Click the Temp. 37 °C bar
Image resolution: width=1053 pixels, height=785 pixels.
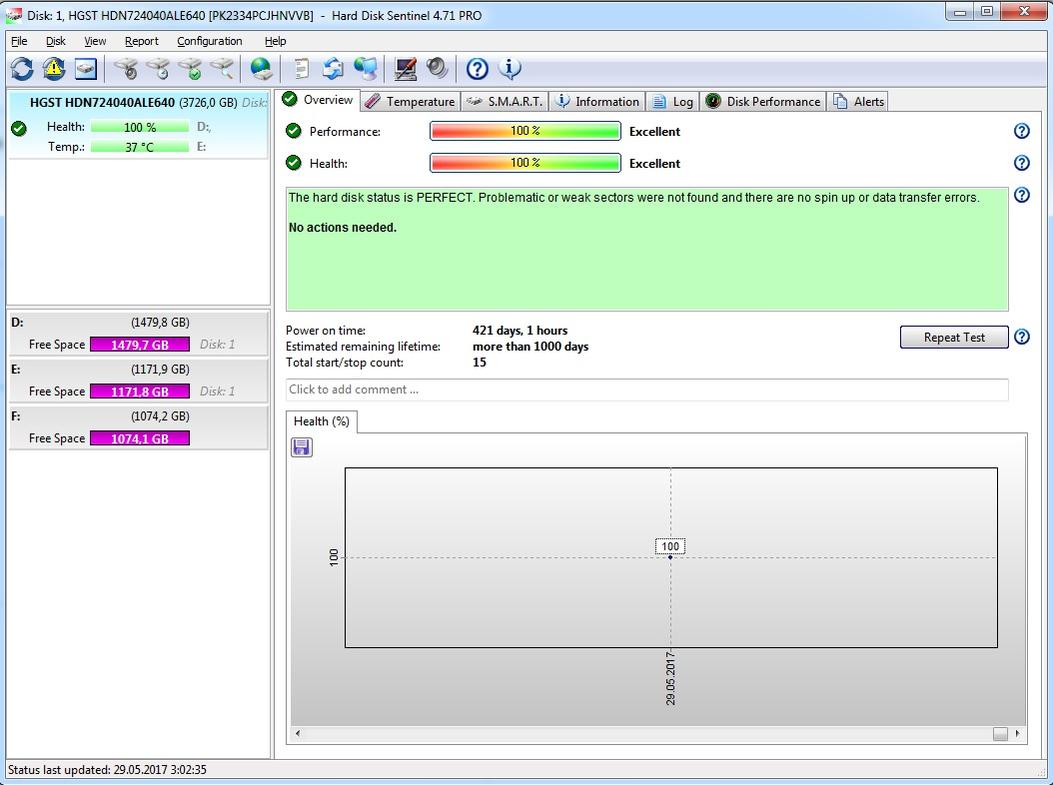pos(140,147)
